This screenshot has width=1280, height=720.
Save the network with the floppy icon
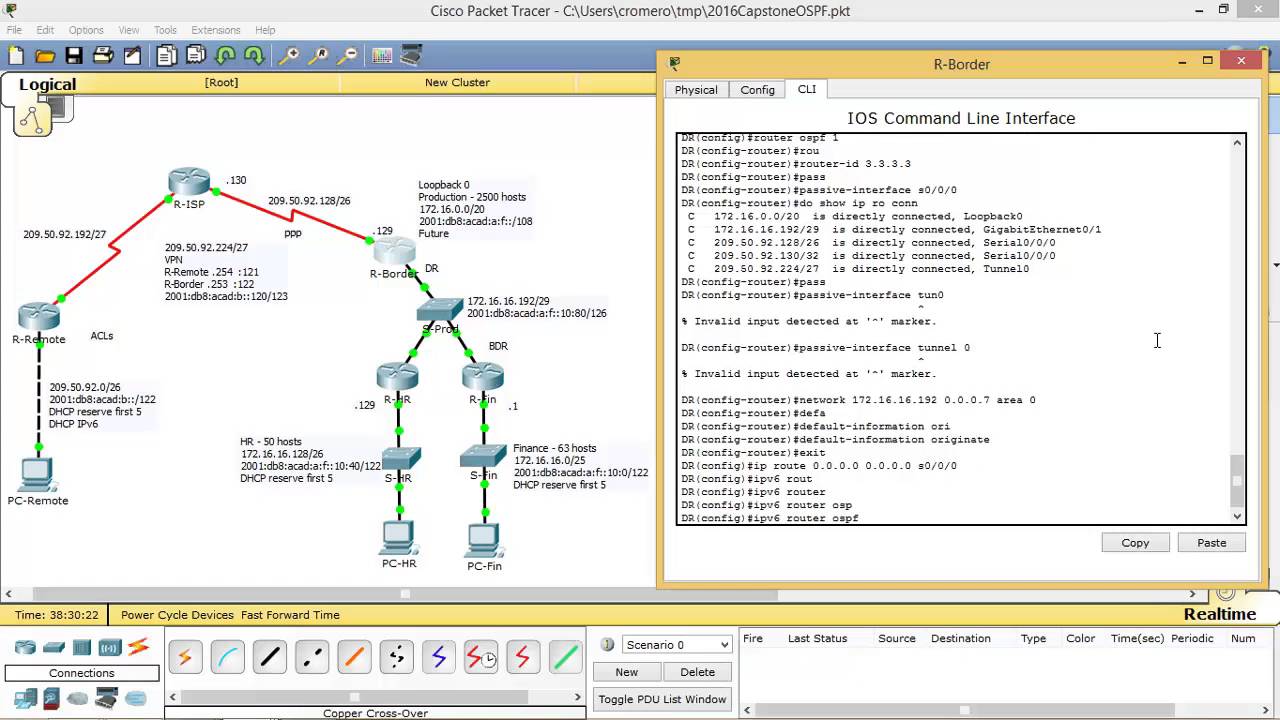click(x=74, y=56)
